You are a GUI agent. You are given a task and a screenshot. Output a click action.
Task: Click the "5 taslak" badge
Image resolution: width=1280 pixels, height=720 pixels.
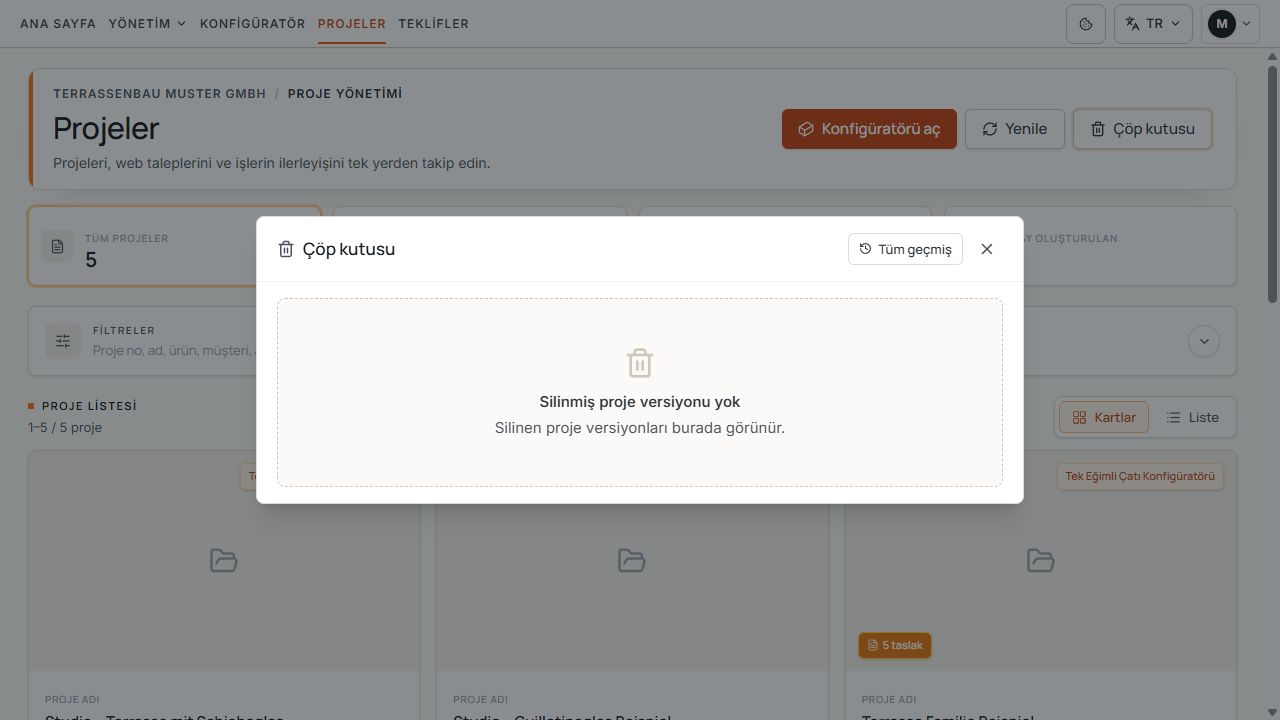point(895,645)
